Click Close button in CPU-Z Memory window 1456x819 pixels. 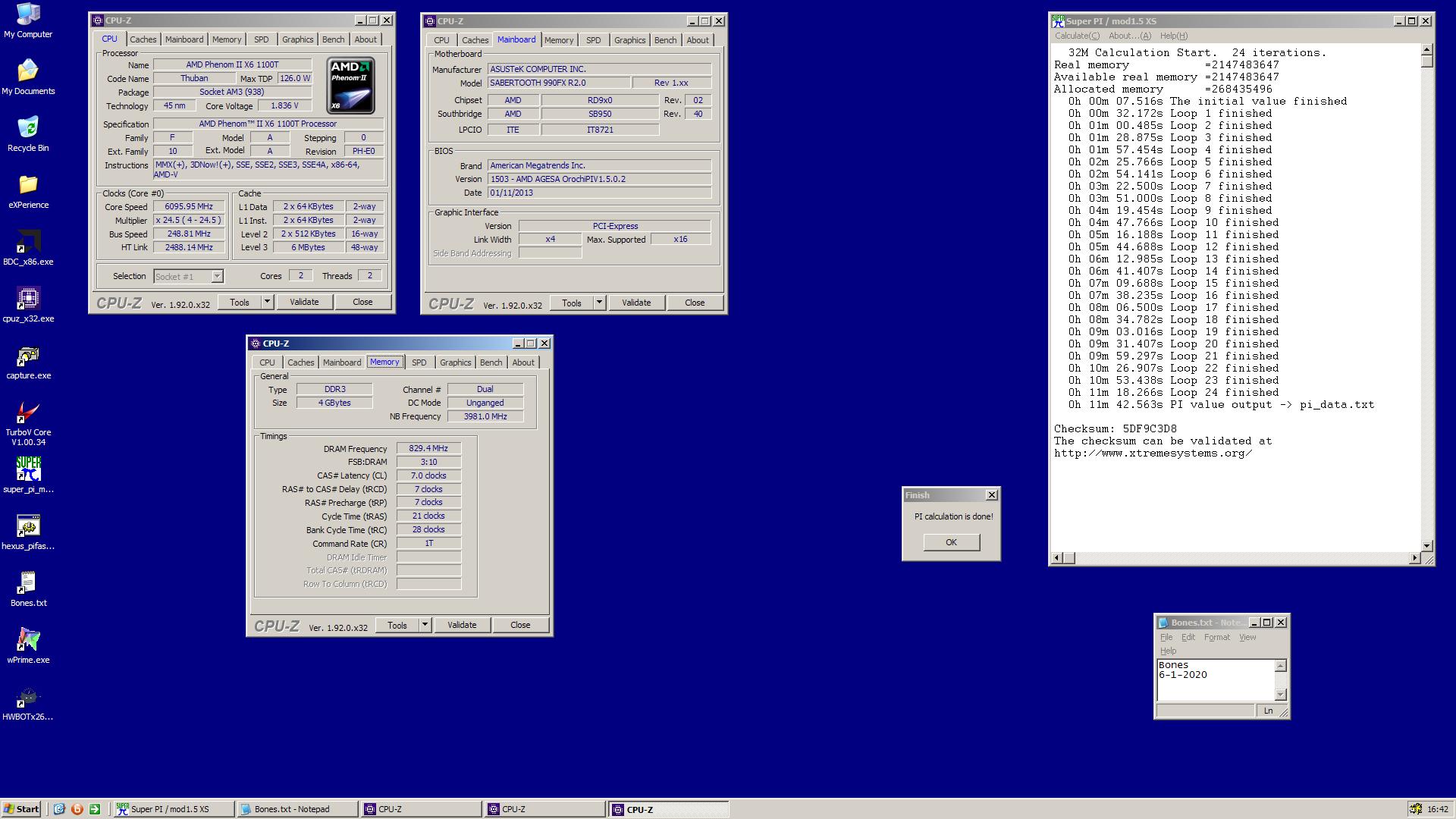pos(520,625)
